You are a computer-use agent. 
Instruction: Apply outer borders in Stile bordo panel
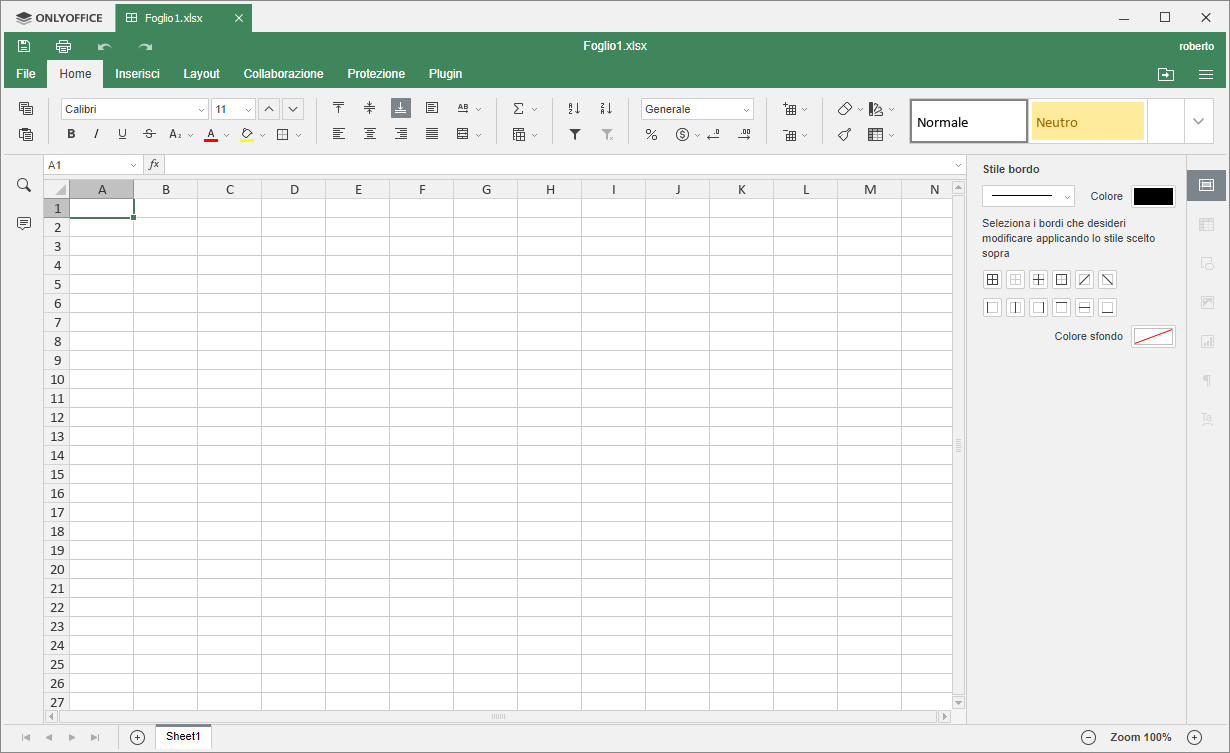pos(1061,280)
